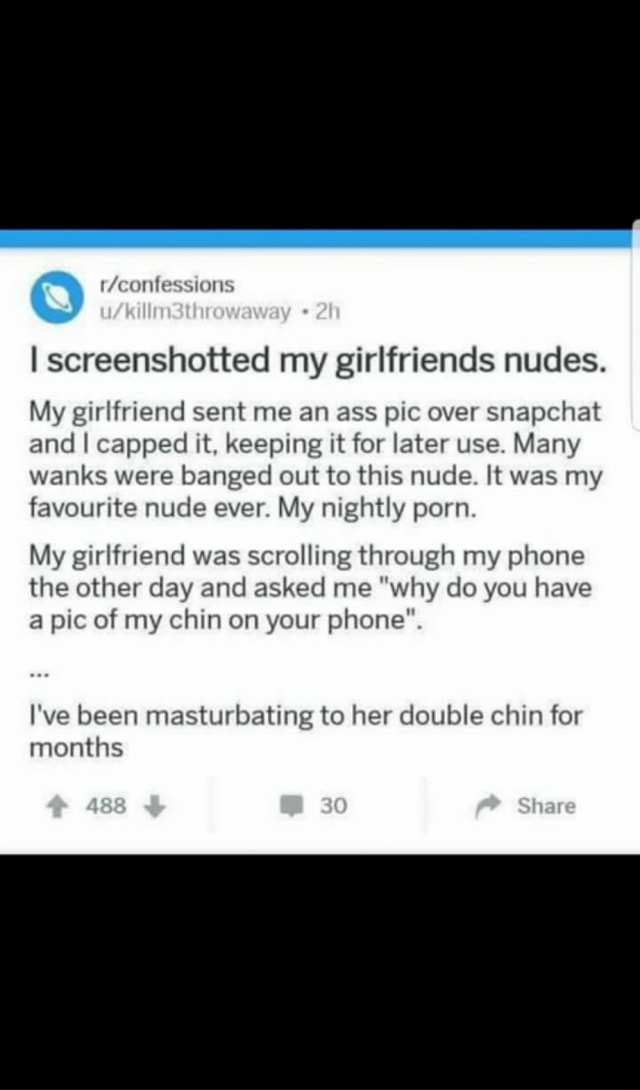Upvote the post with the up arrow

pyautogui.click(x=56, y=806)
